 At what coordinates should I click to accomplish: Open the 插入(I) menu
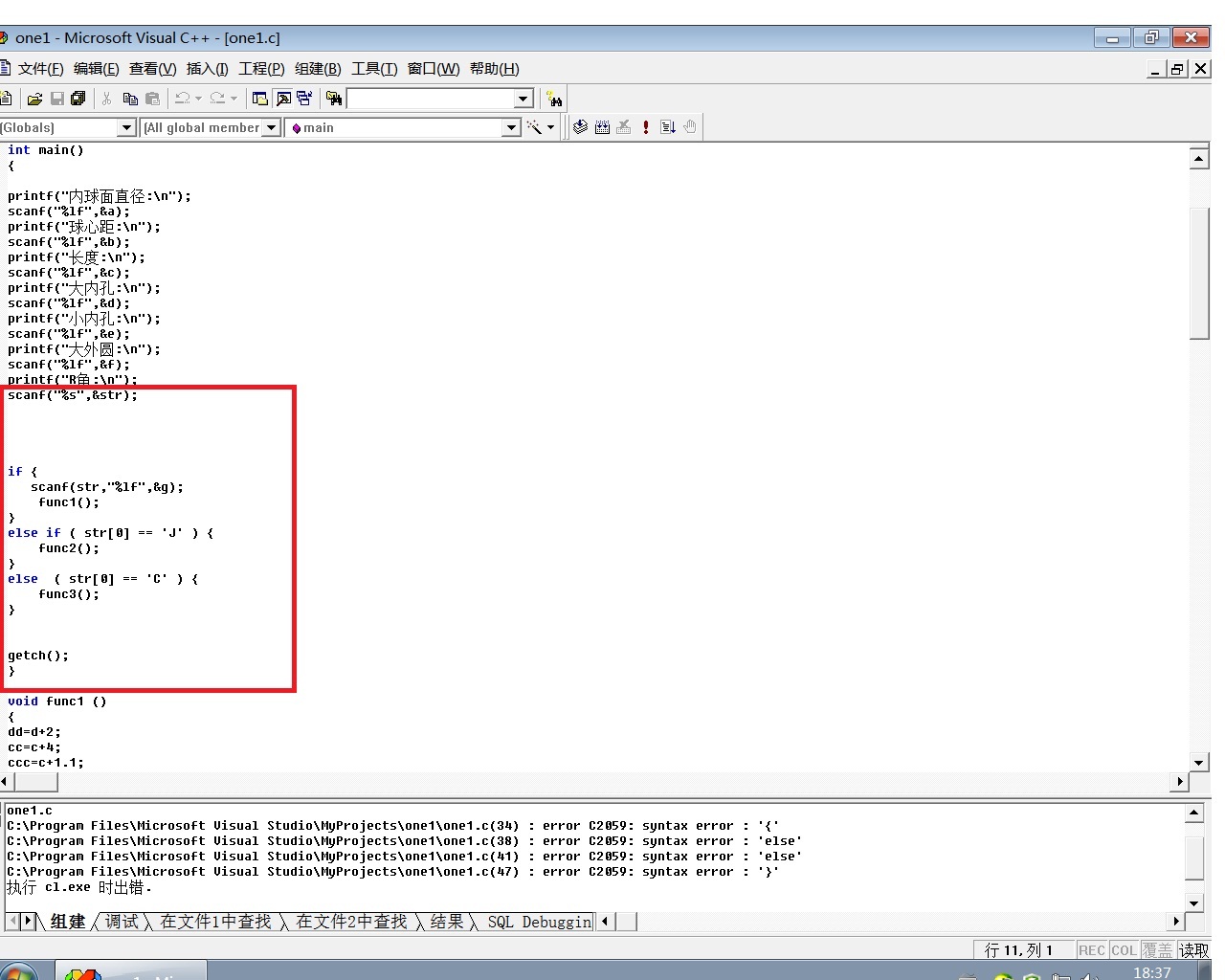click(x=208, y=69)
